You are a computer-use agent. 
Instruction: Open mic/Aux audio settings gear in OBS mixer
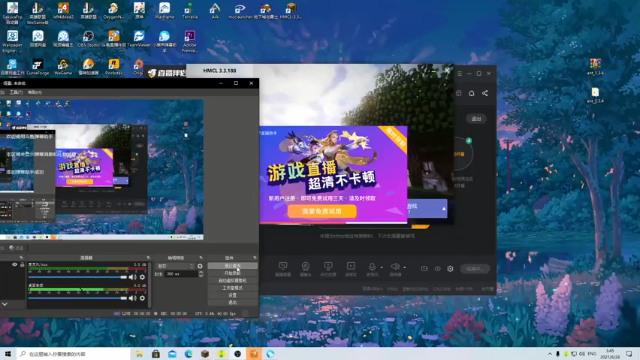click(x=142, y=277)
